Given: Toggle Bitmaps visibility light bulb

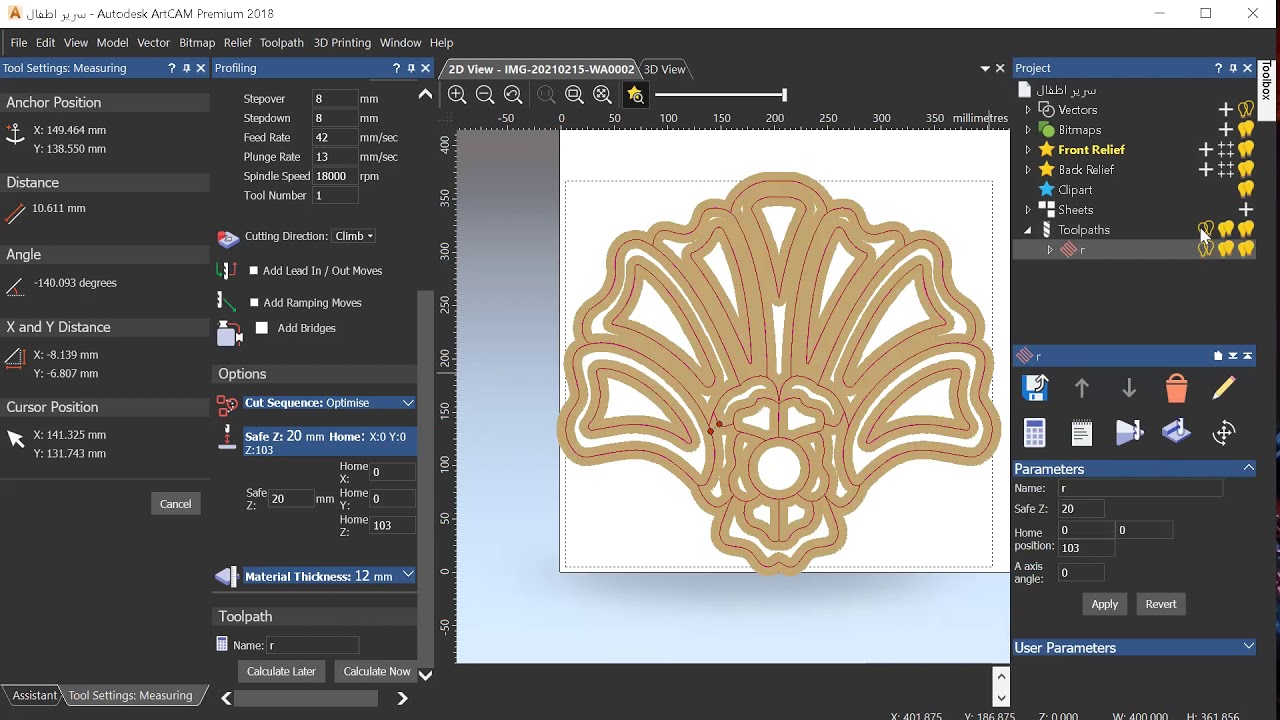Looking at the screenshot, I should coord(1246,130).
